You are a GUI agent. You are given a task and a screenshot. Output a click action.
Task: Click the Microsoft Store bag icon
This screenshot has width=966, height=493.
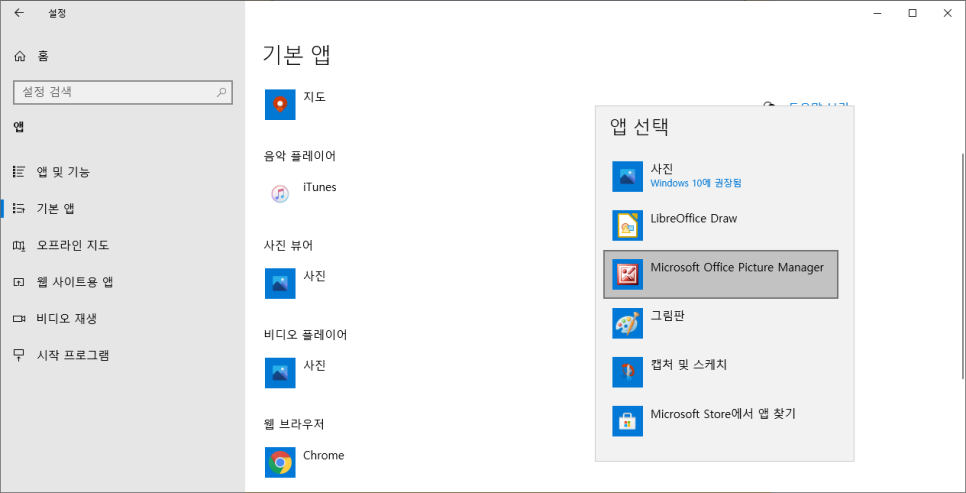click(628, 421)
